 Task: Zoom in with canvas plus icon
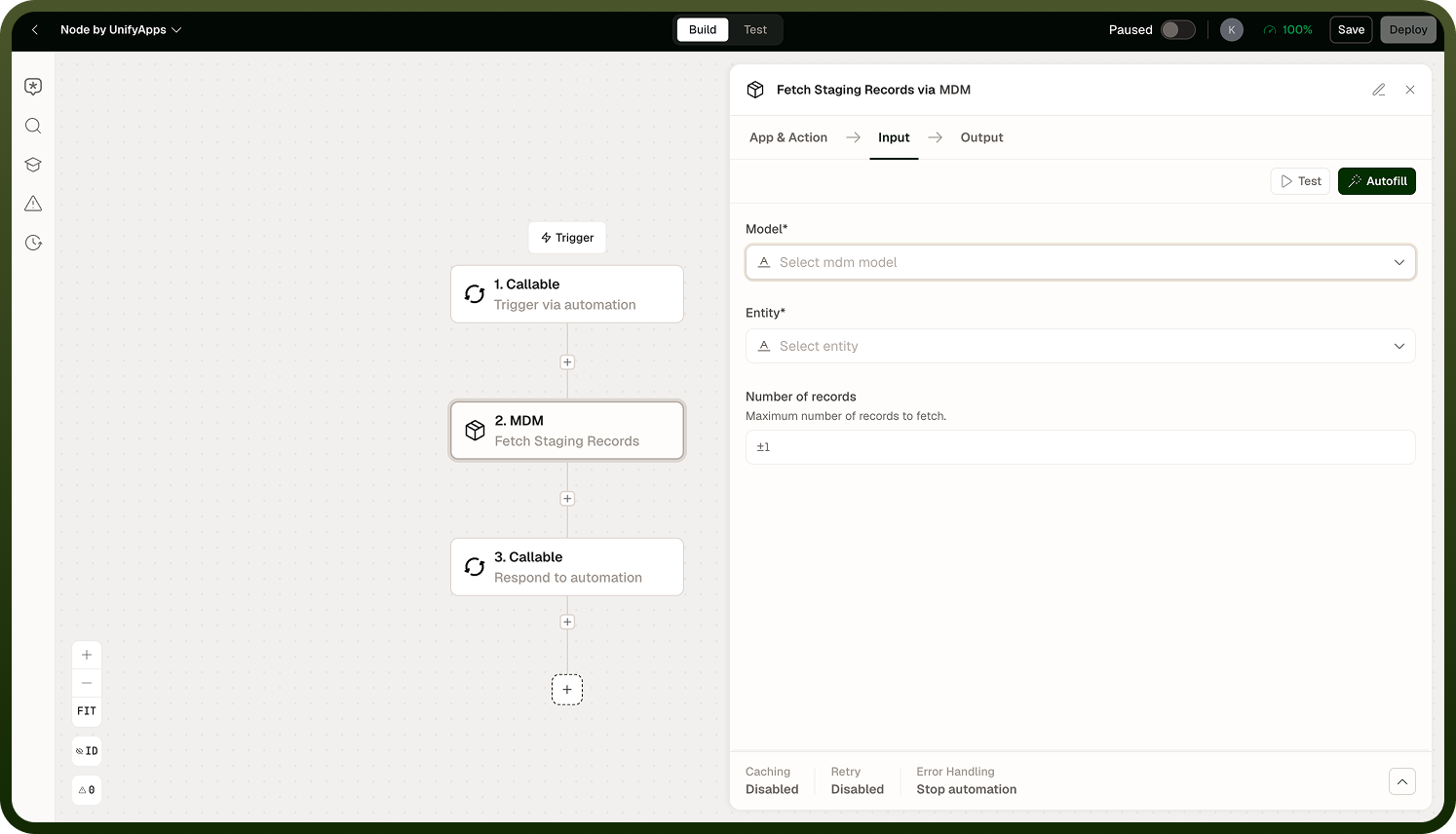tap(87, 655)
